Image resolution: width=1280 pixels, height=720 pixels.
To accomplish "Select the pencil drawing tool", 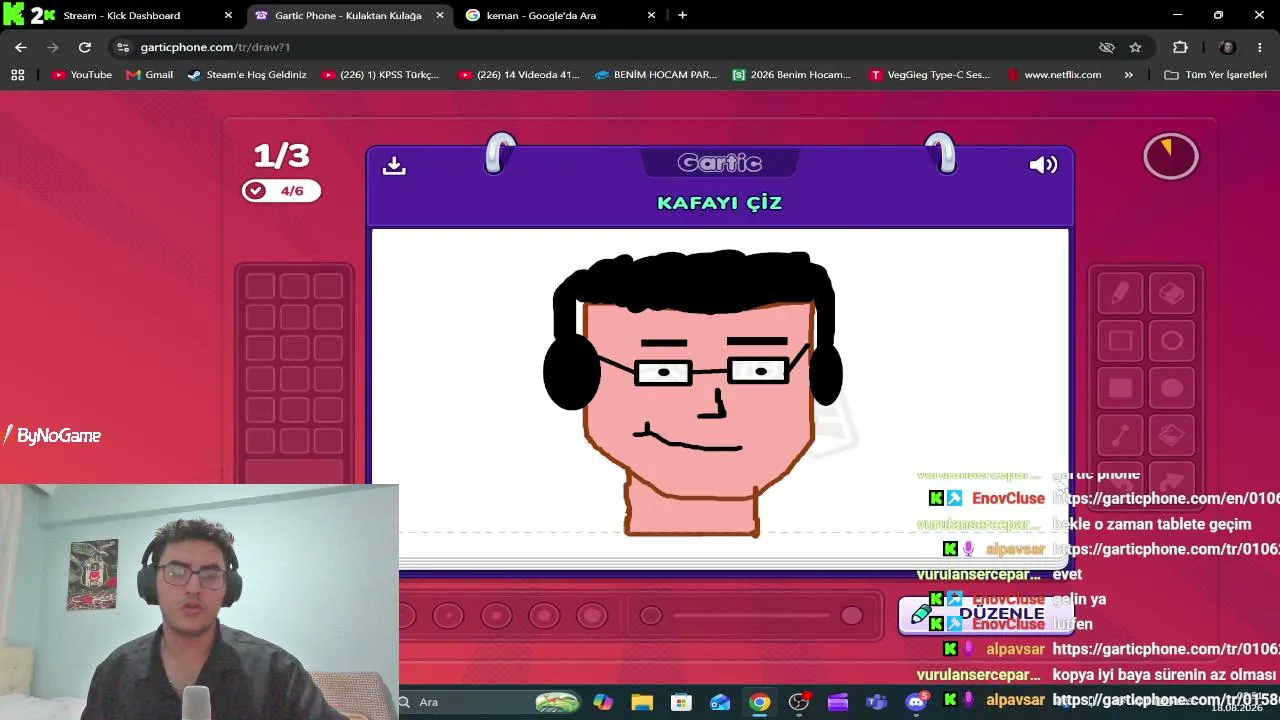I will 1120,294.
